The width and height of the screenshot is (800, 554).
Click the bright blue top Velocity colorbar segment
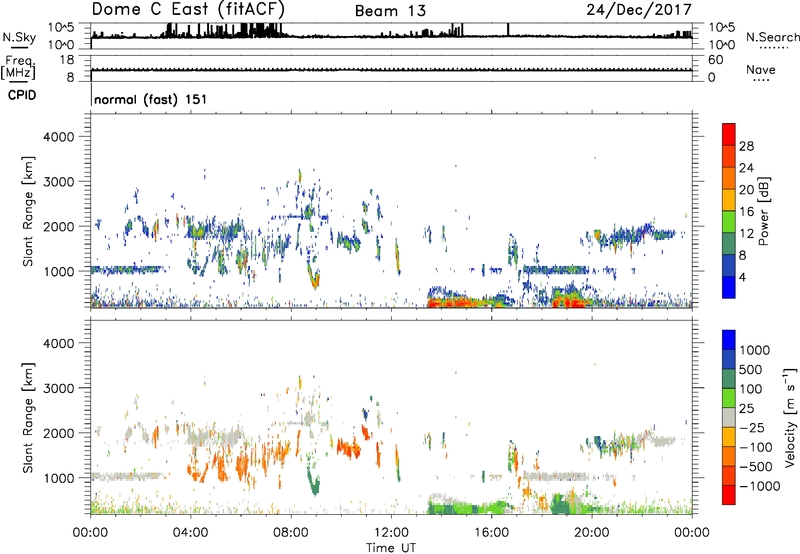coord(729,340)
